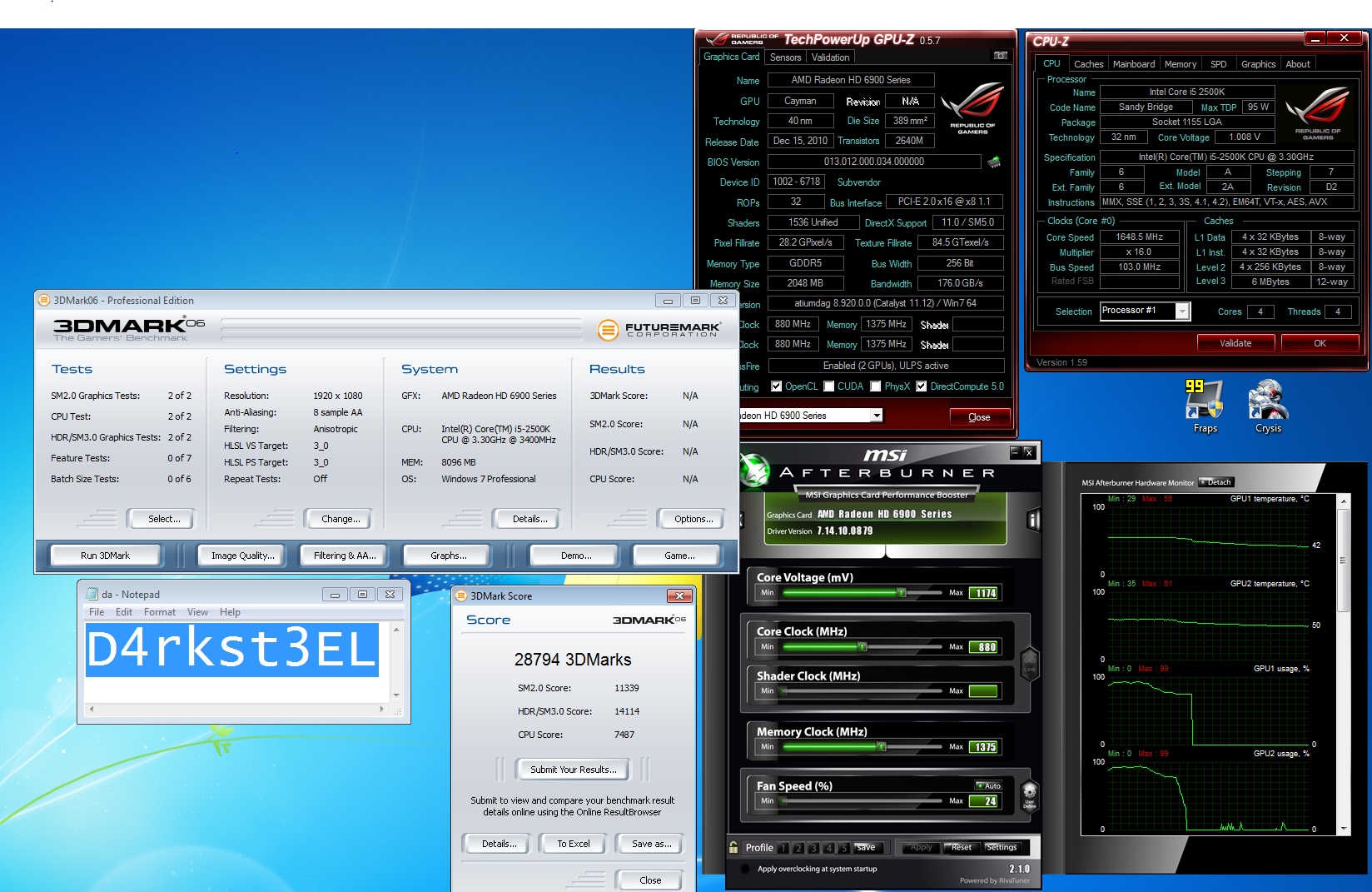This screenshot has width=1372, height=892.
Task: Click Run 3DMark button
Action: coord(105,556)
